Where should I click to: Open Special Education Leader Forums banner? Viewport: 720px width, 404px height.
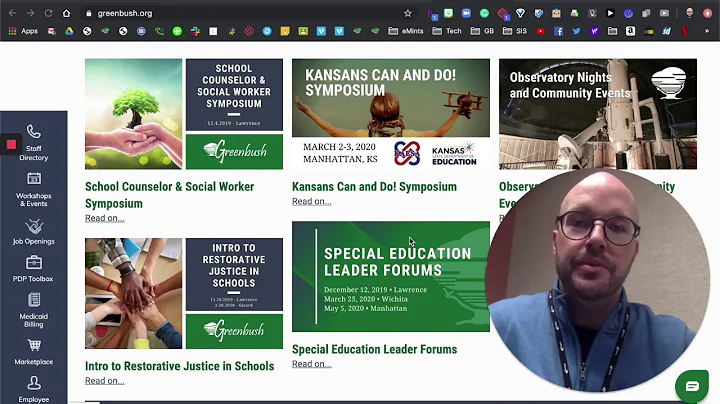click(391, 276)
